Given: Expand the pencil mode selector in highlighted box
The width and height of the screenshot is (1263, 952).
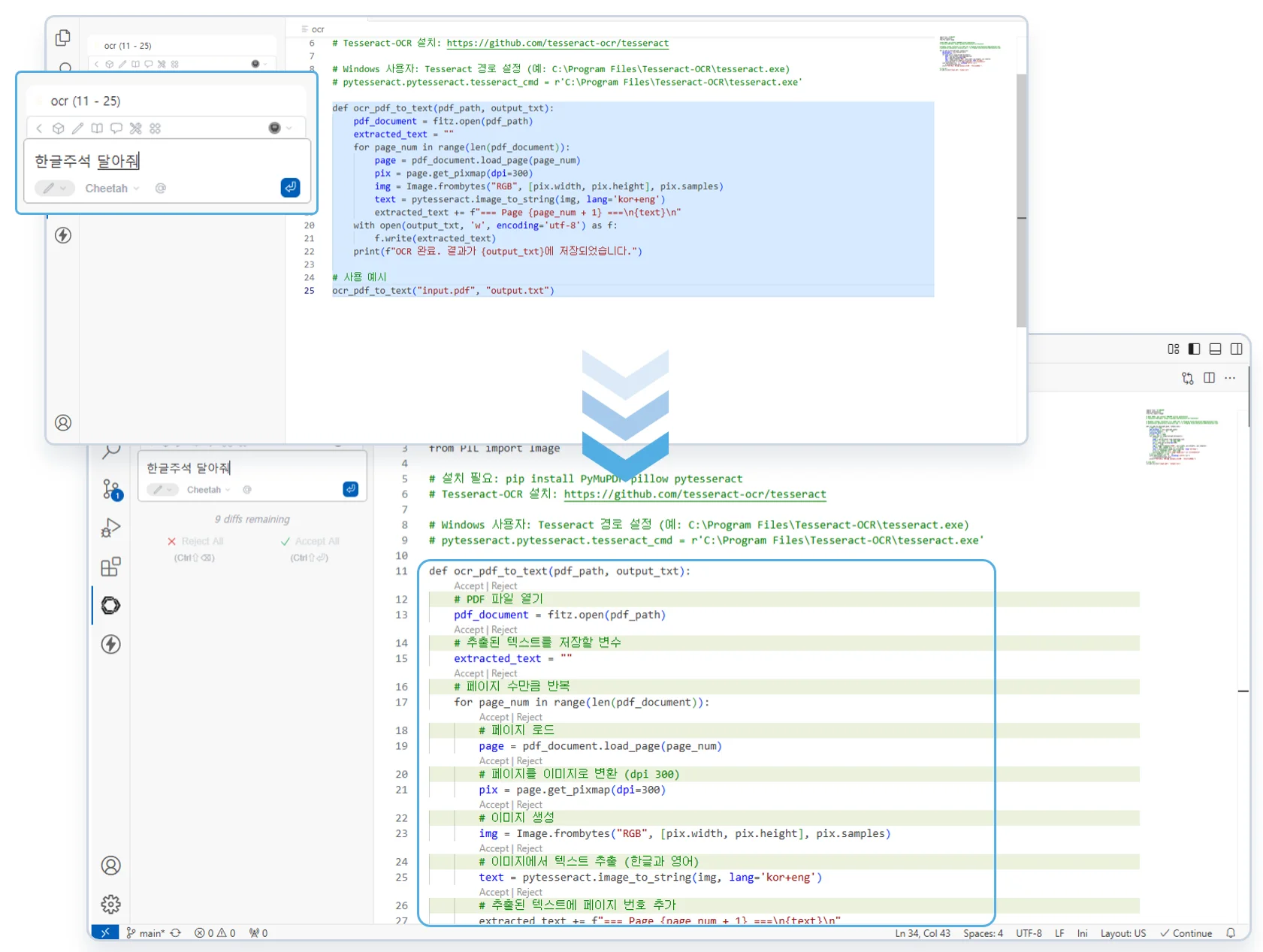Looking at the screenshot, I should 54,188.
